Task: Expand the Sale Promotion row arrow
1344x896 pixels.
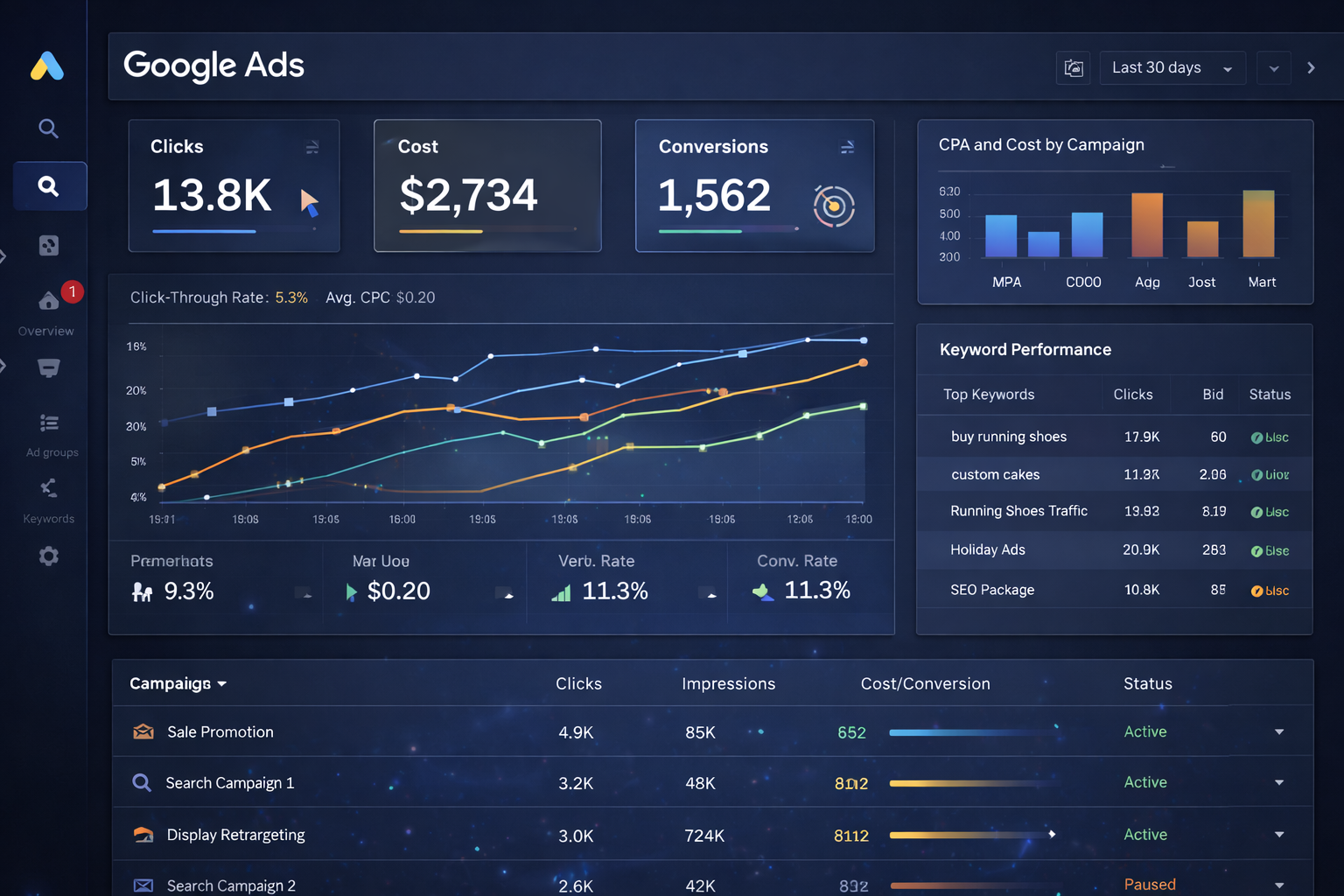Action: [x=1279, y=732]
